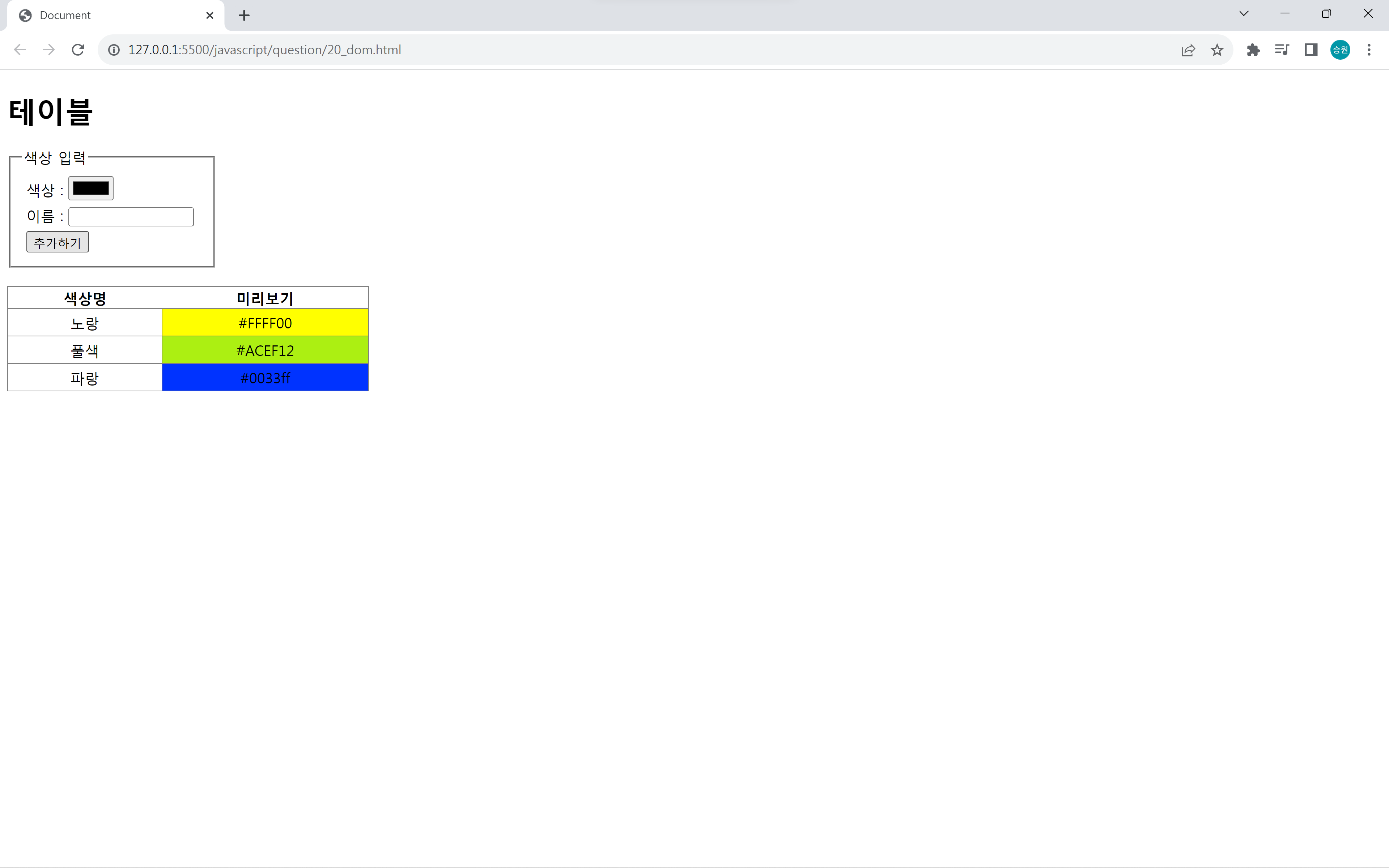The height and width of the screenshot is (868, 1389).
Task: Share this page icon
Action: [1188, 50]
